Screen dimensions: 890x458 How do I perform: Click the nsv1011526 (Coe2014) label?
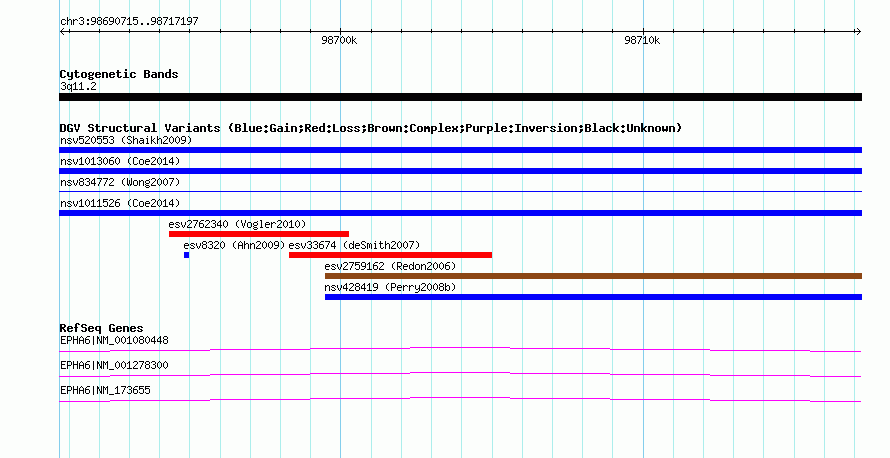pos(120,203)
